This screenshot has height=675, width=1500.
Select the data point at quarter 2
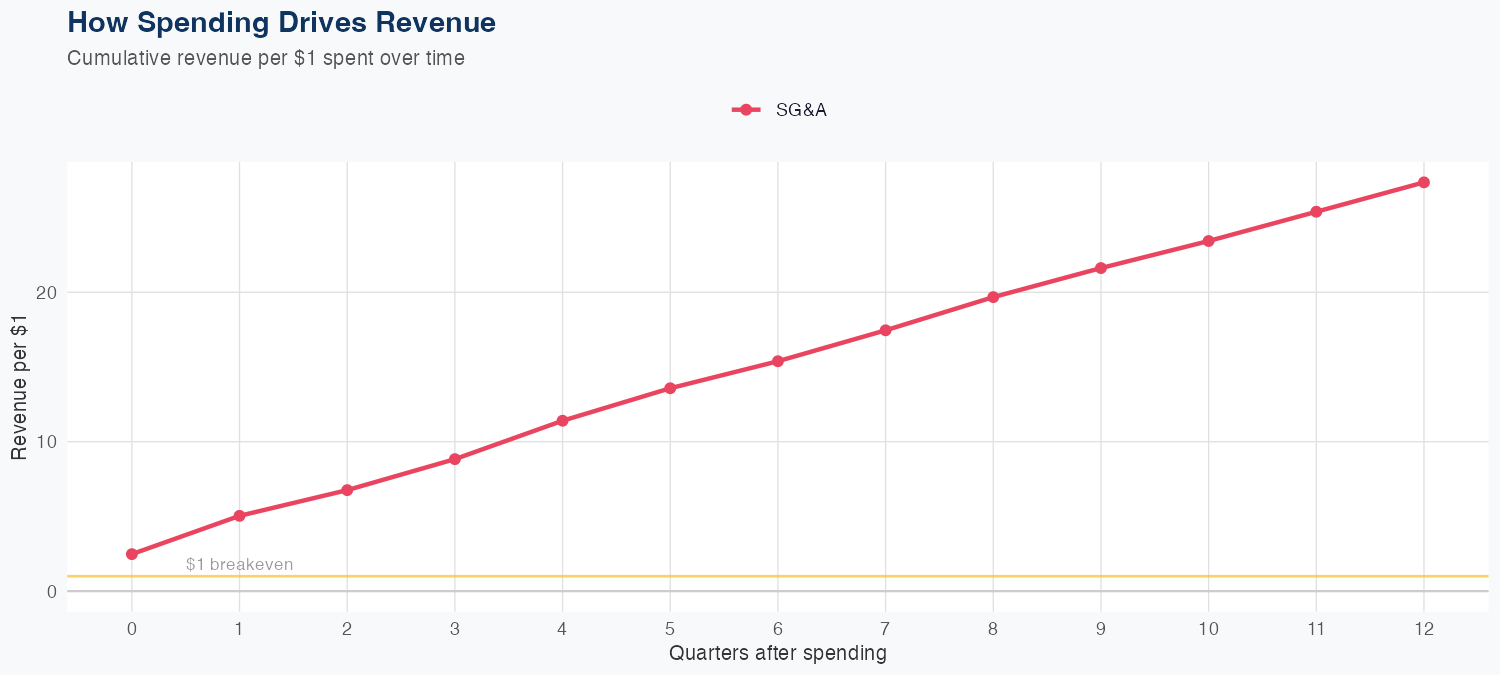pos(347,490)
